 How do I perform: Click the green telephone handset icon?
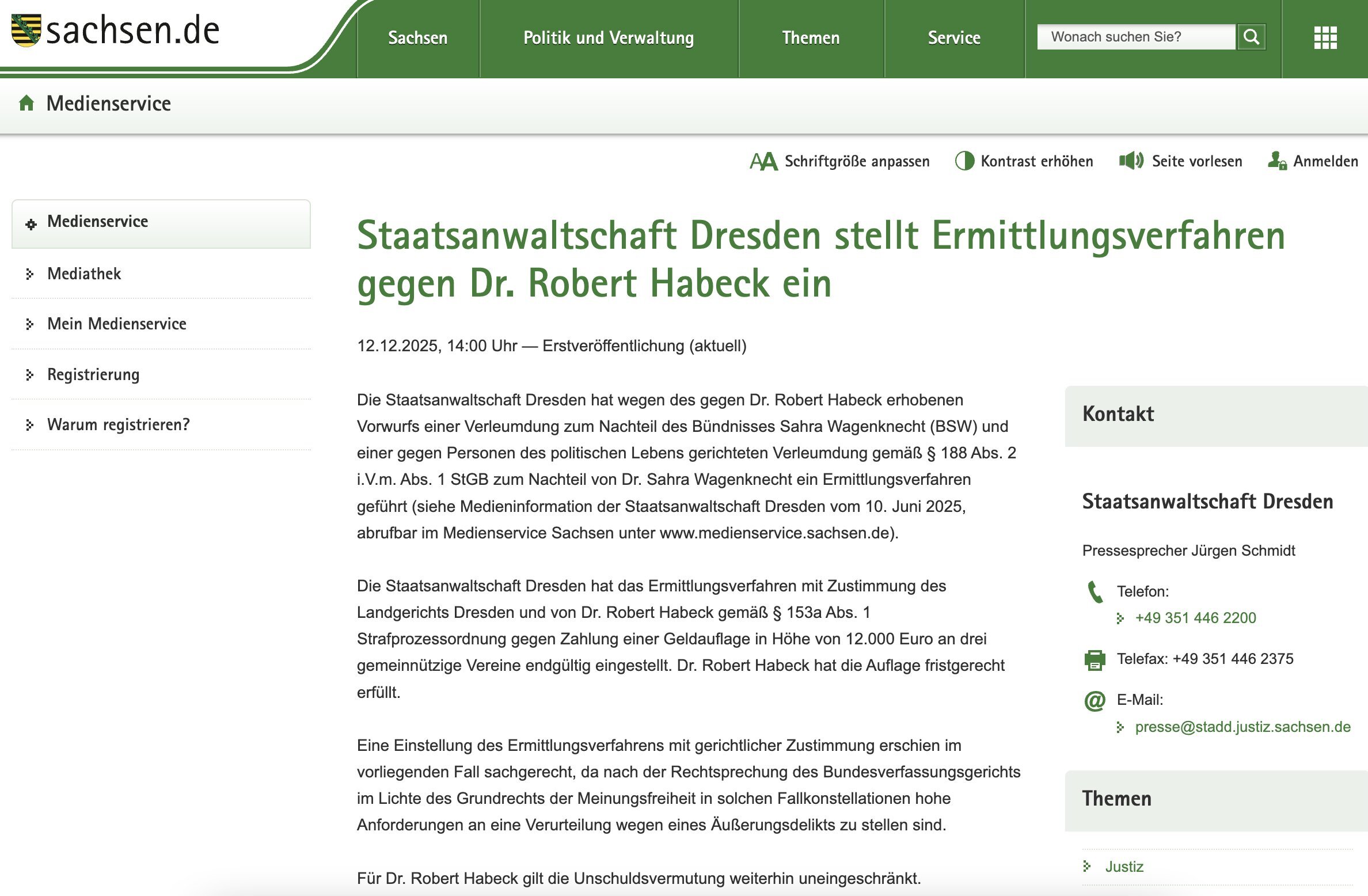click(x=1095, y=592)
